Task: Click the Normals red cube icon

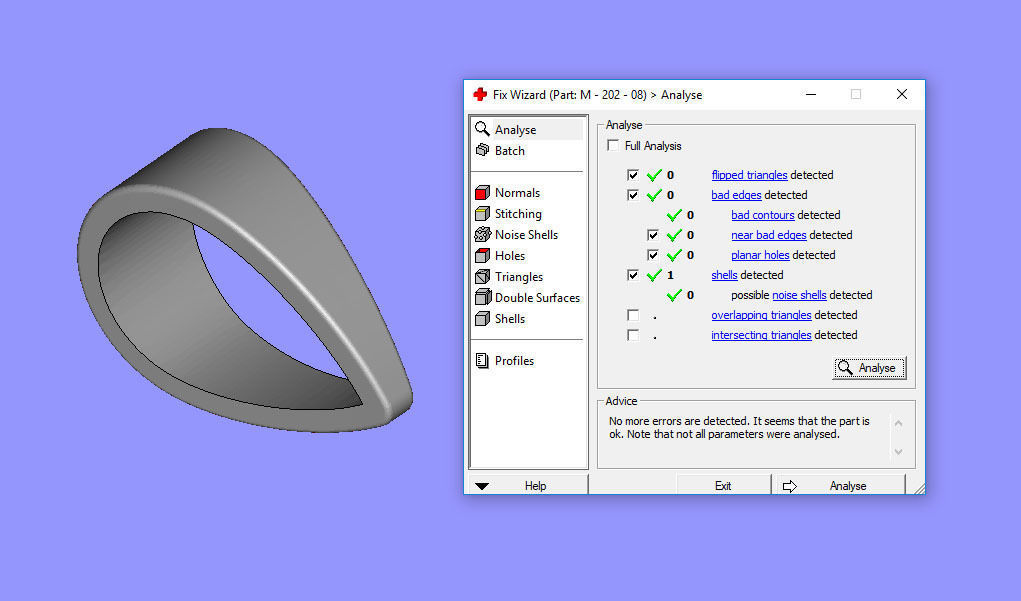Action: click(x=482, y=192)
